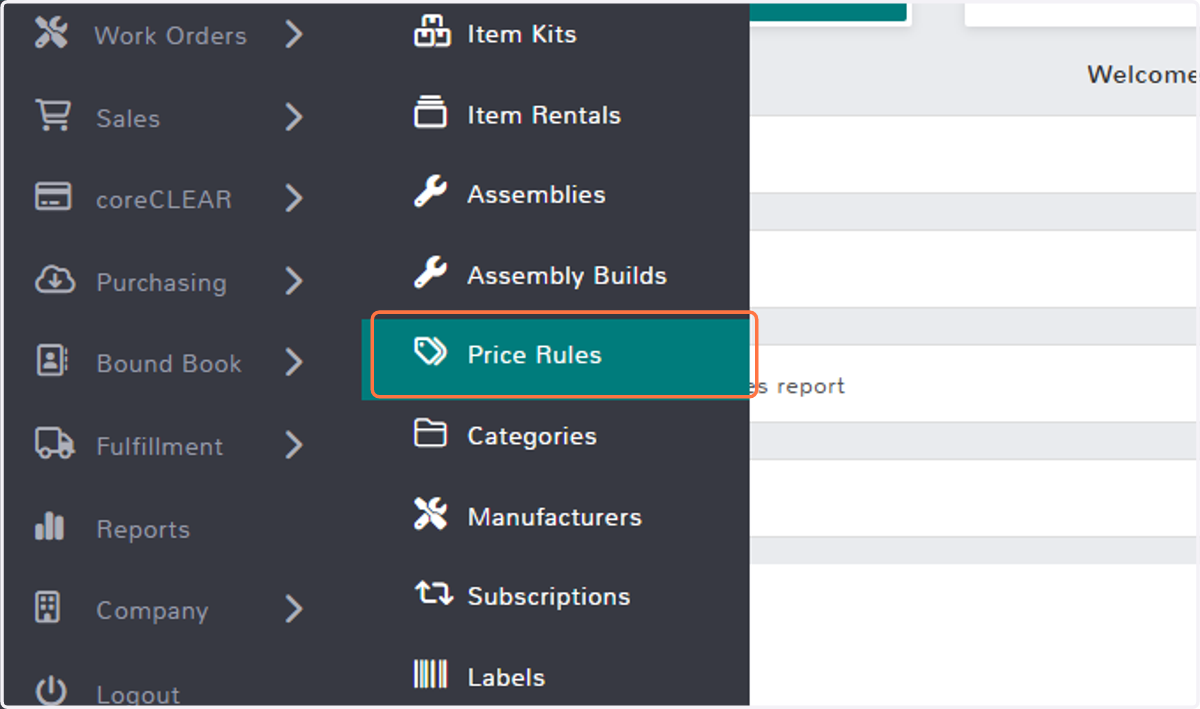
Task: Click the Subscriptions repeat arrows icon
Action: click(x=433, y=594)
